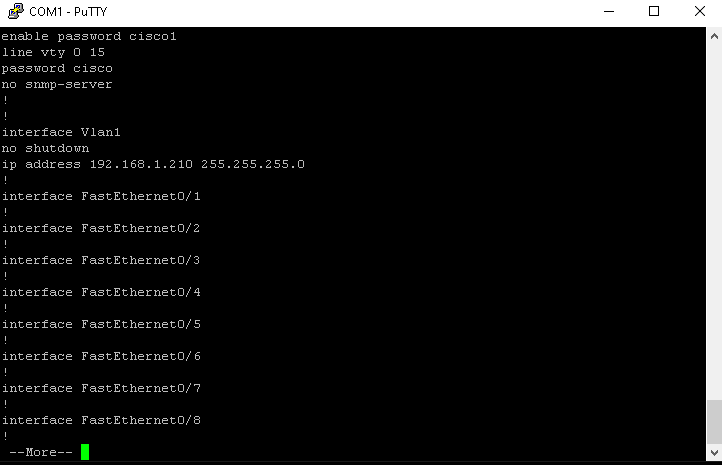722x465 pixels.
Task: Click the 'interface FastEthernet0/8' line
Action: [x=101, y=420]
